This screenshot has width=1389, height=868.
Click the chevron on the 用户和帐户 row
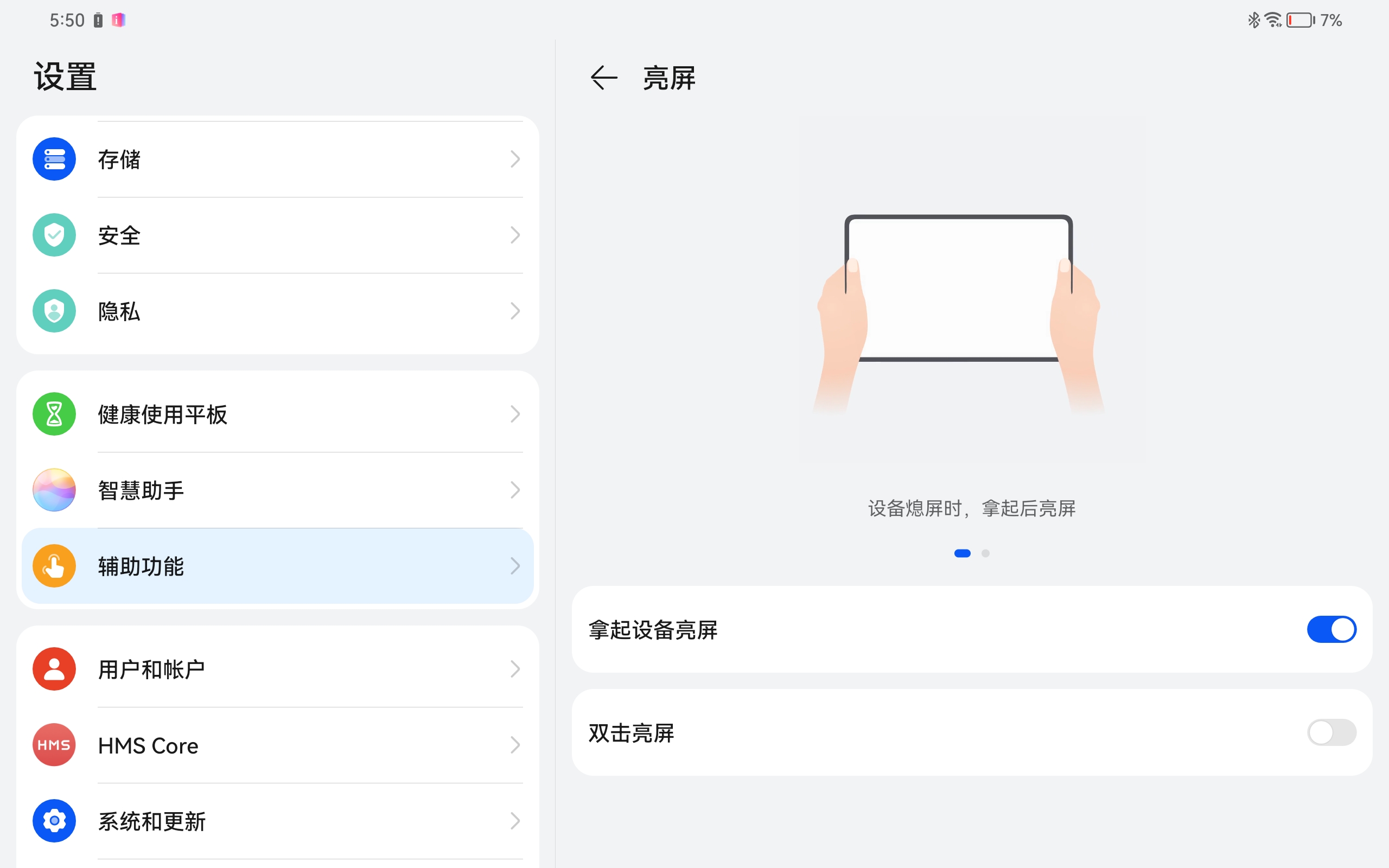pyautogui.click(x=515, y=669)
